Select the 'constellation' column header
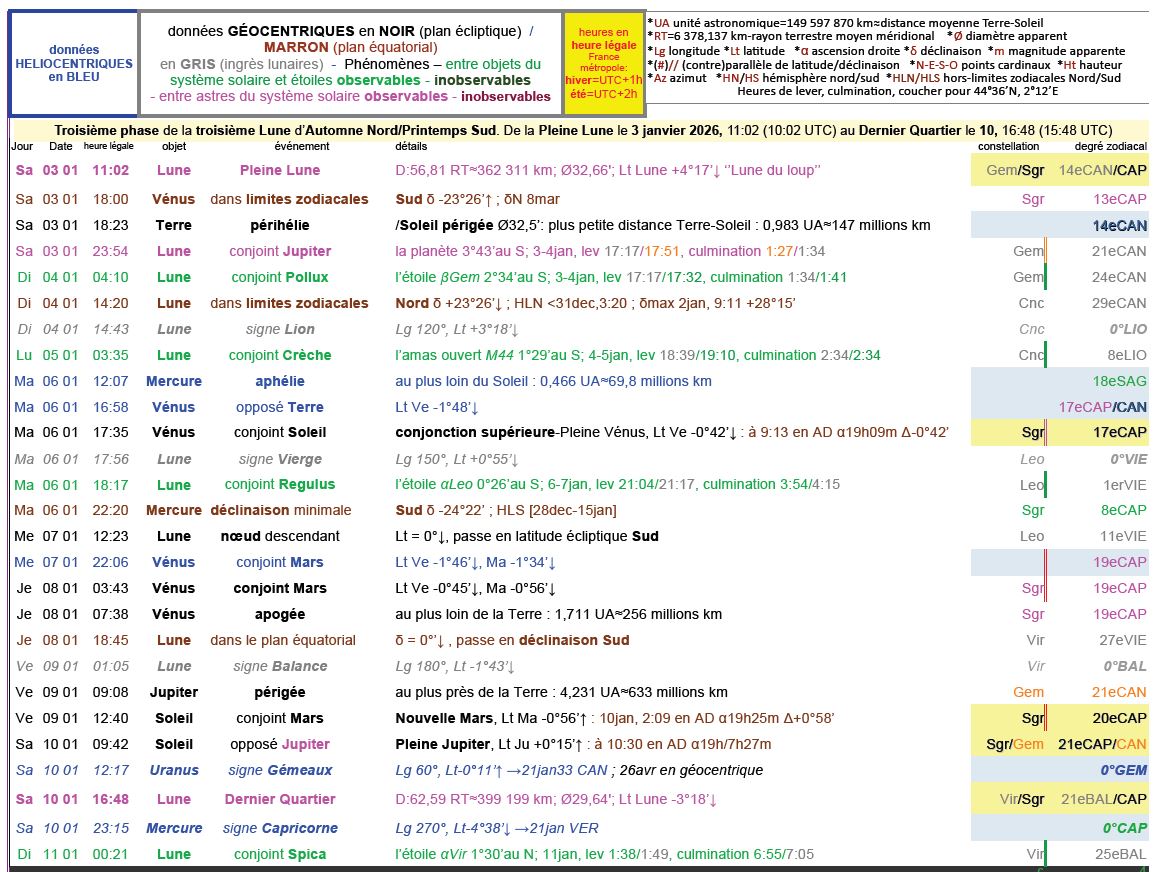Screen dimensions: 1160x872 (x=1009, y=146)
